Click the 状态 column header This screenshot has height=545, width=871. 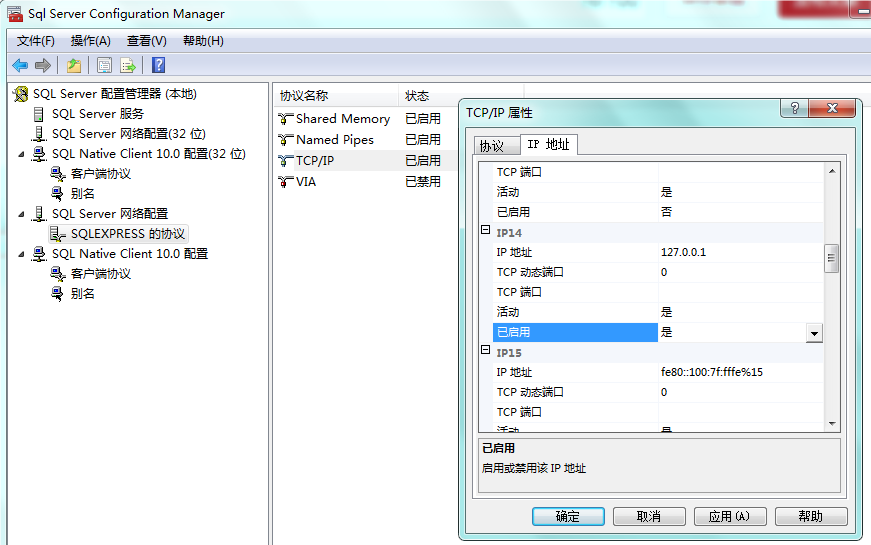[x=461, y=96]
